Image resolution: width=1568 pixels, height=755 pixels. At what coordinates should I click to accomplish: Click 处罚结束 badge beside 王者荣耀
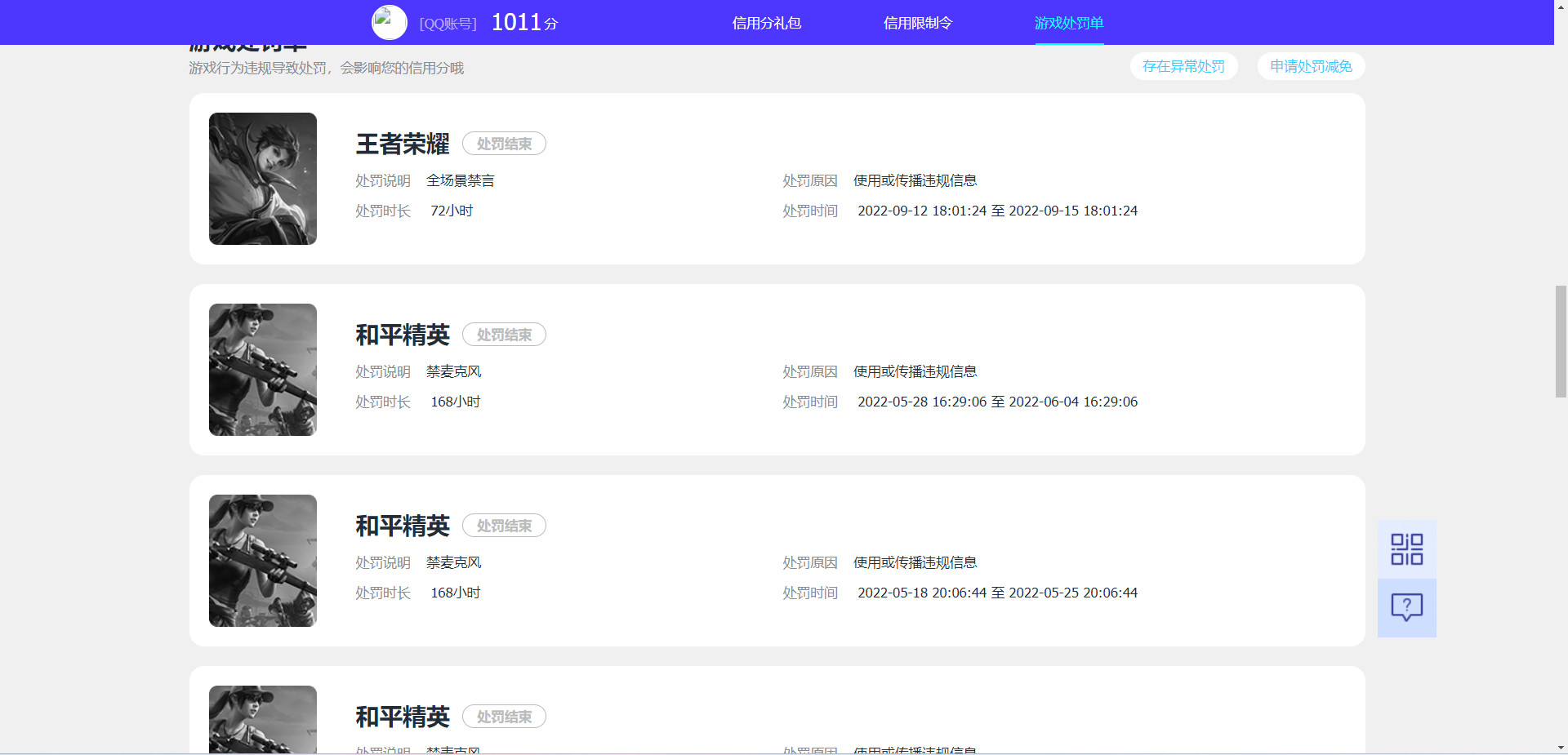[x=504, y=144]
